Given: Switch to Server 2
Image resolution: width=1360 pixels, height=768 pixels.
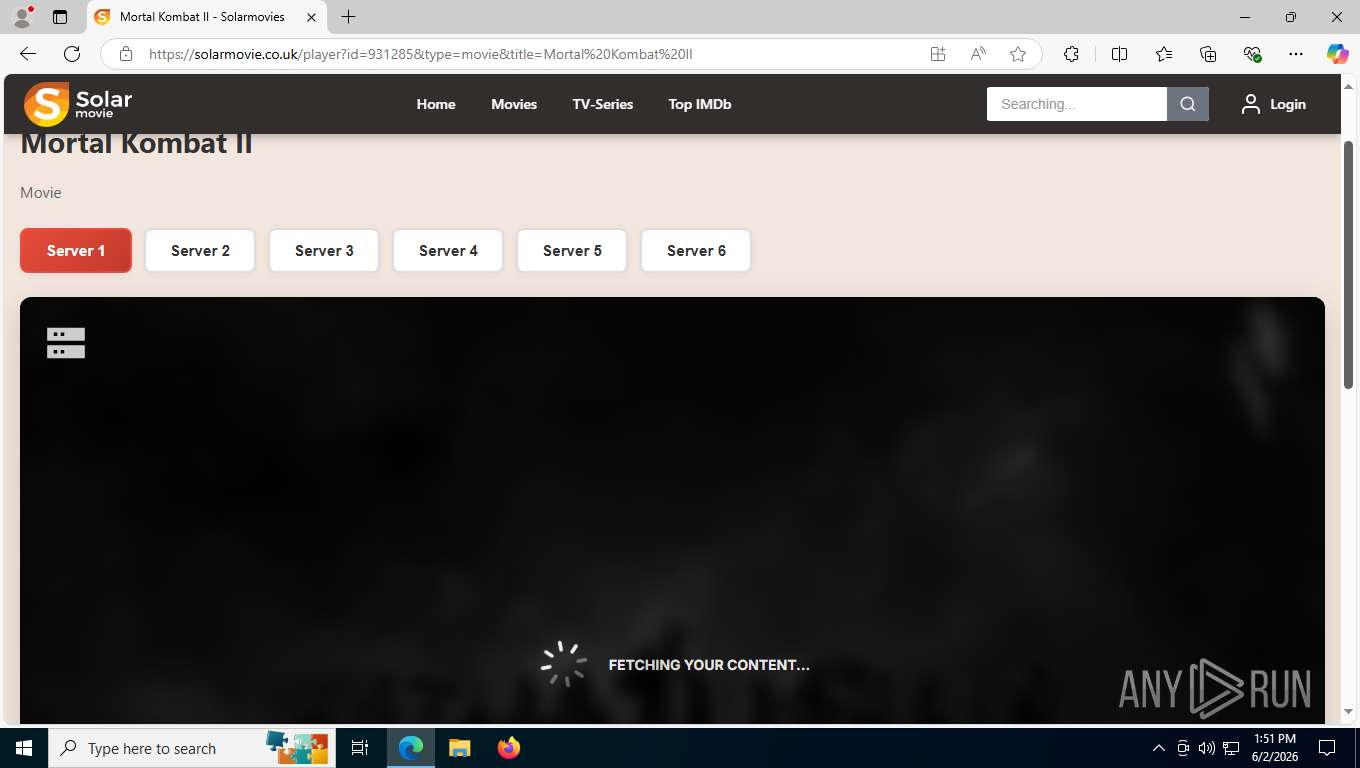Looking at the screenshot, I should coord(200,250).
